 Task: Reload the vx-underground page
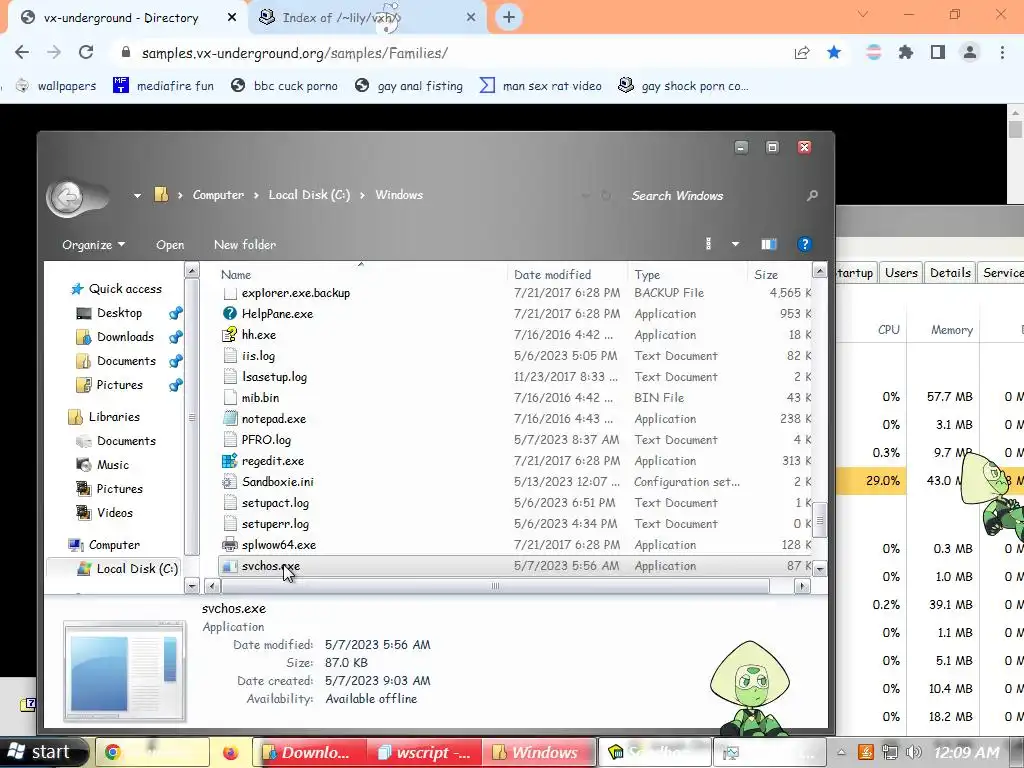(x=86, y=52)
